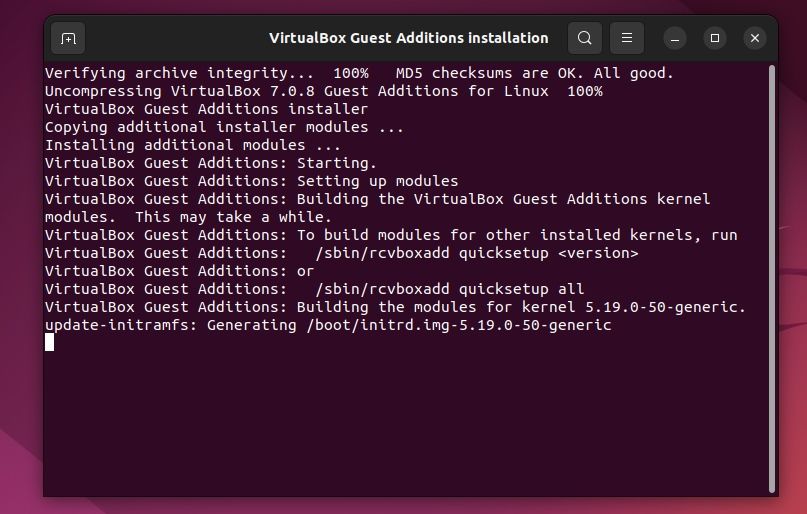Screen dimensions: 807x514
Task: Click the line 'Setting up modules'
Action: tap(252, 181)
